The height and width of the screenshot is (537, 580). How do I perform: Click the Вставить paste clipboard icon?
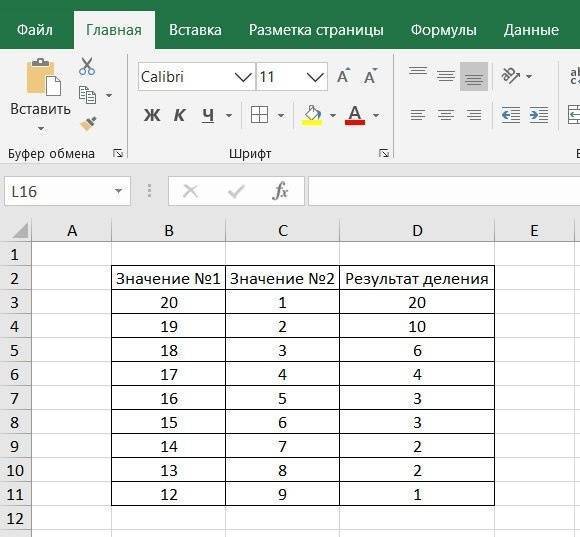click(43, 77)
